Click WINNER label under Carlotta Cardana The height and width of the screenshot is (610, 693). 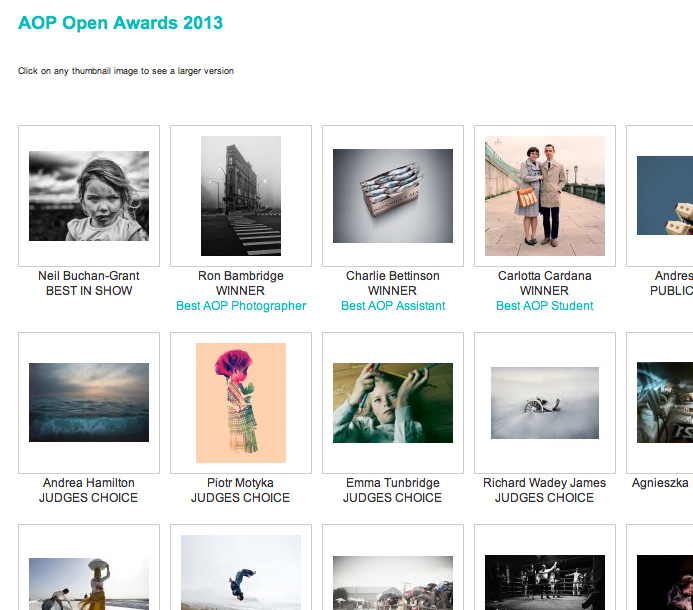coord(544,291)
